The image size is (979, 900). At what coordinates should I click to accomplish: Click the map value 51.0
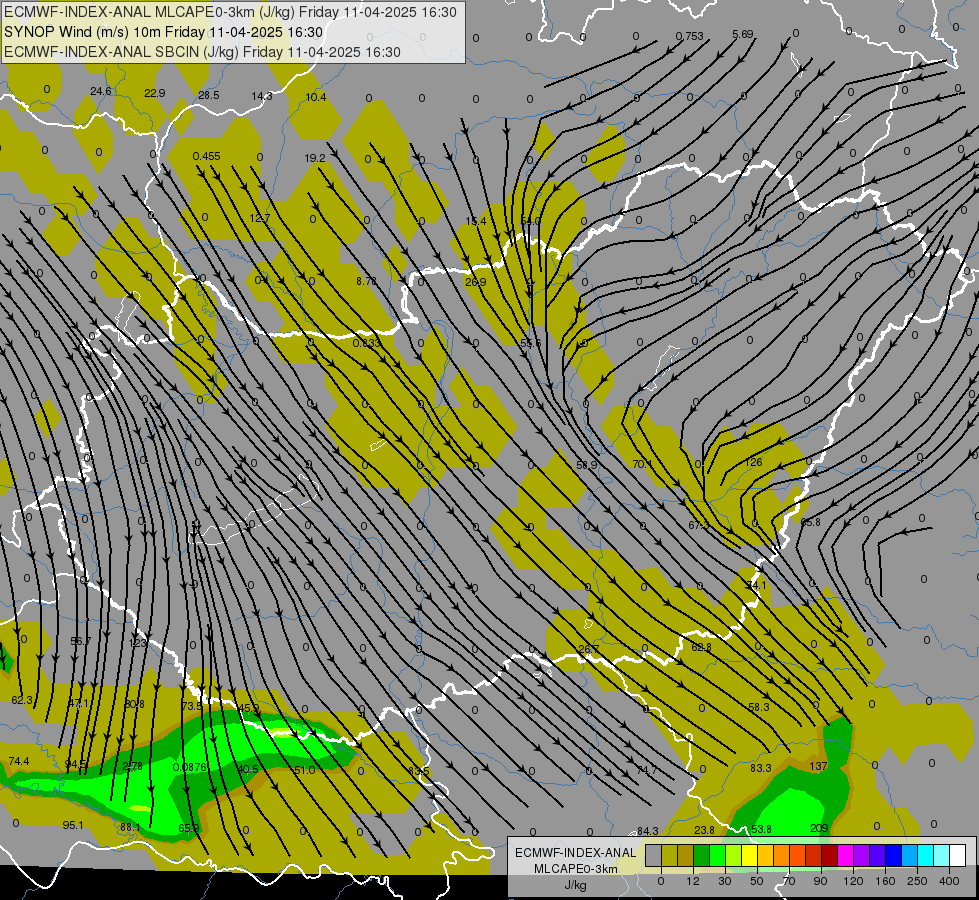coord(304,770)
